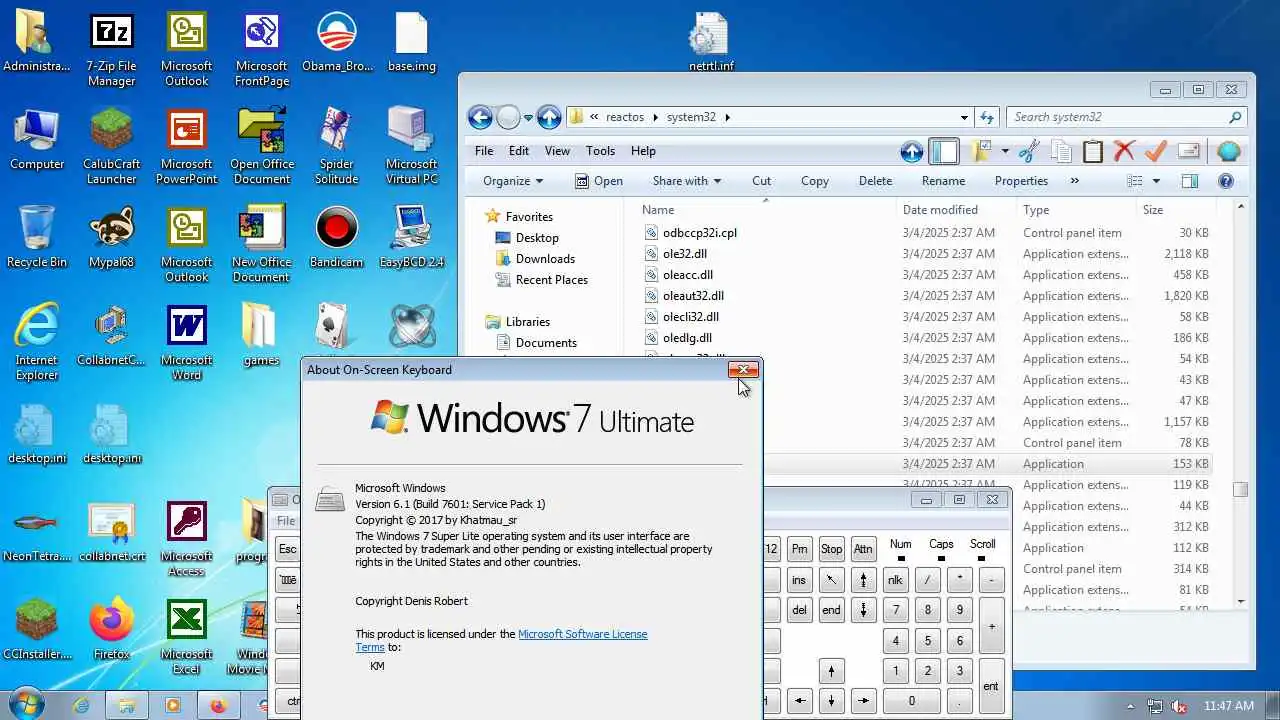Viewport: 1280px width, 720px height.
Task: Toggle the preview pane button
Action: 1190,181
